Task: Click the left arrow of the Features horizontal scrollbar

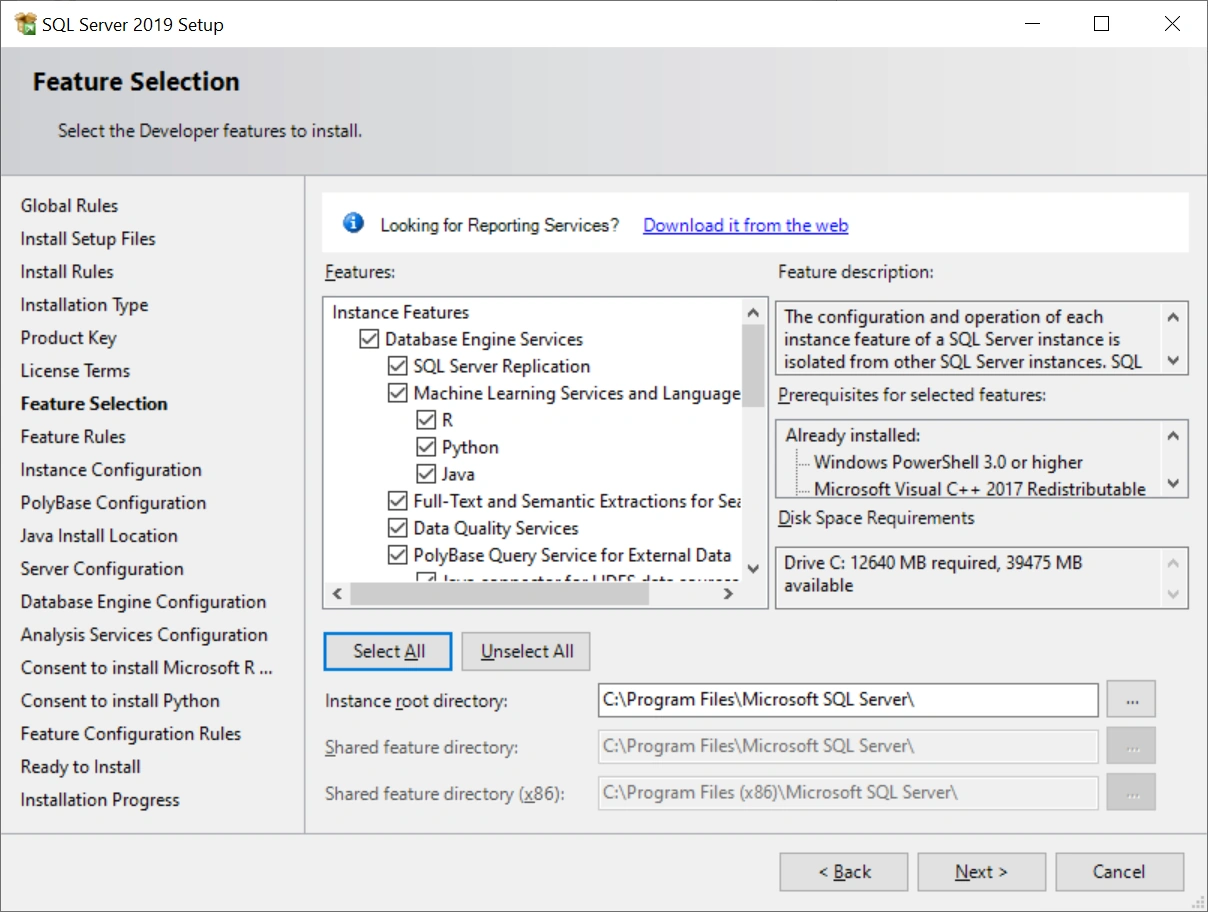Action: [336, 594]
